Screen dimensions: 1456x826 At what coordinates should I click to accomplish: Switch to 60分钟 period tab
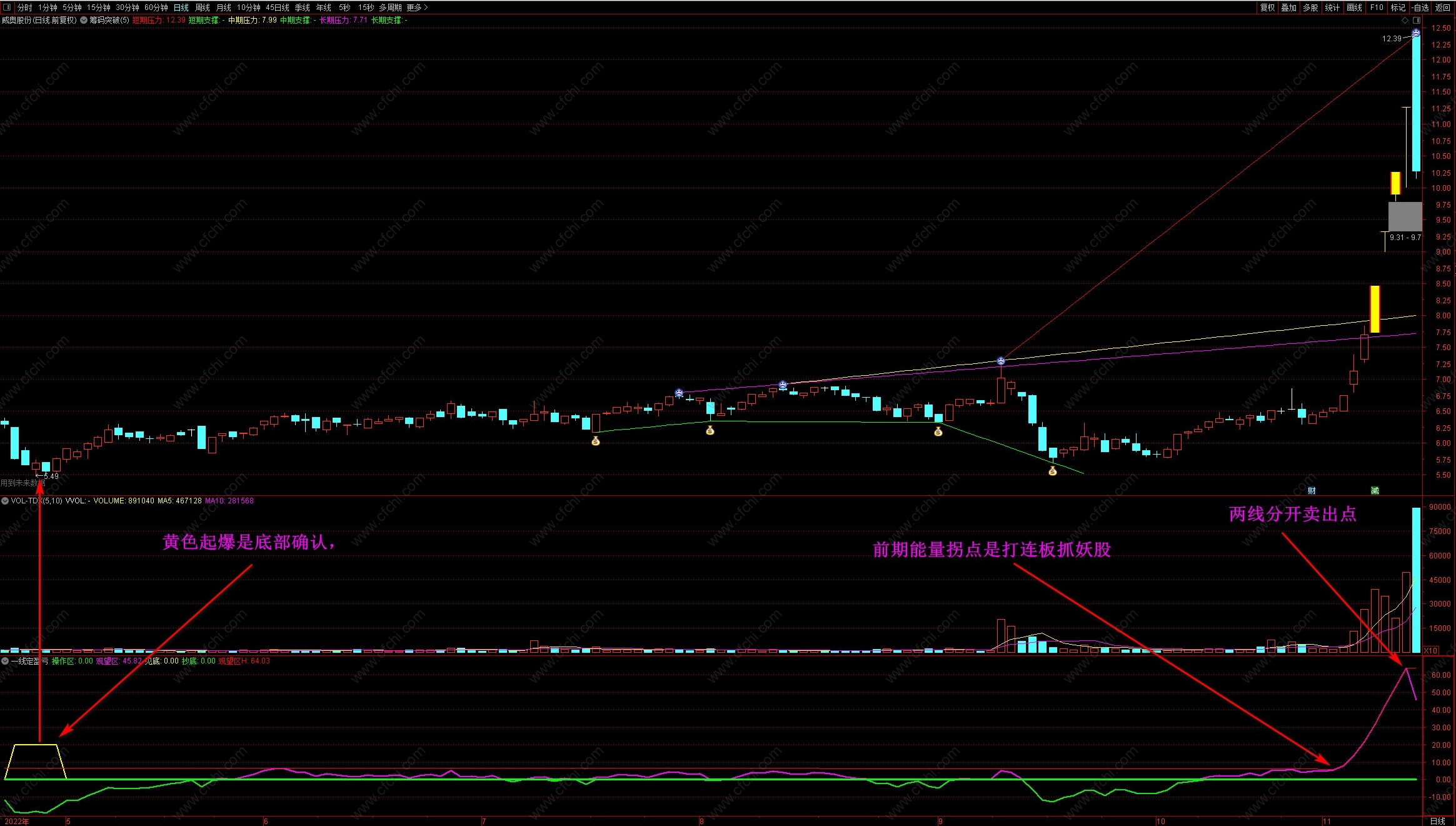(156, 8)
